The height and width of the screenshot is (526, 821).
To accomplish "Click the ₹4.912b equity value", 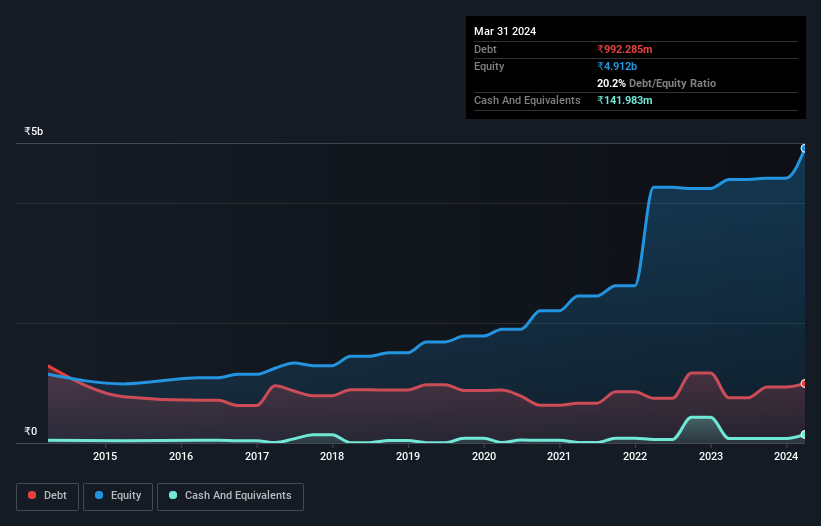I will (x=617, y=66).
